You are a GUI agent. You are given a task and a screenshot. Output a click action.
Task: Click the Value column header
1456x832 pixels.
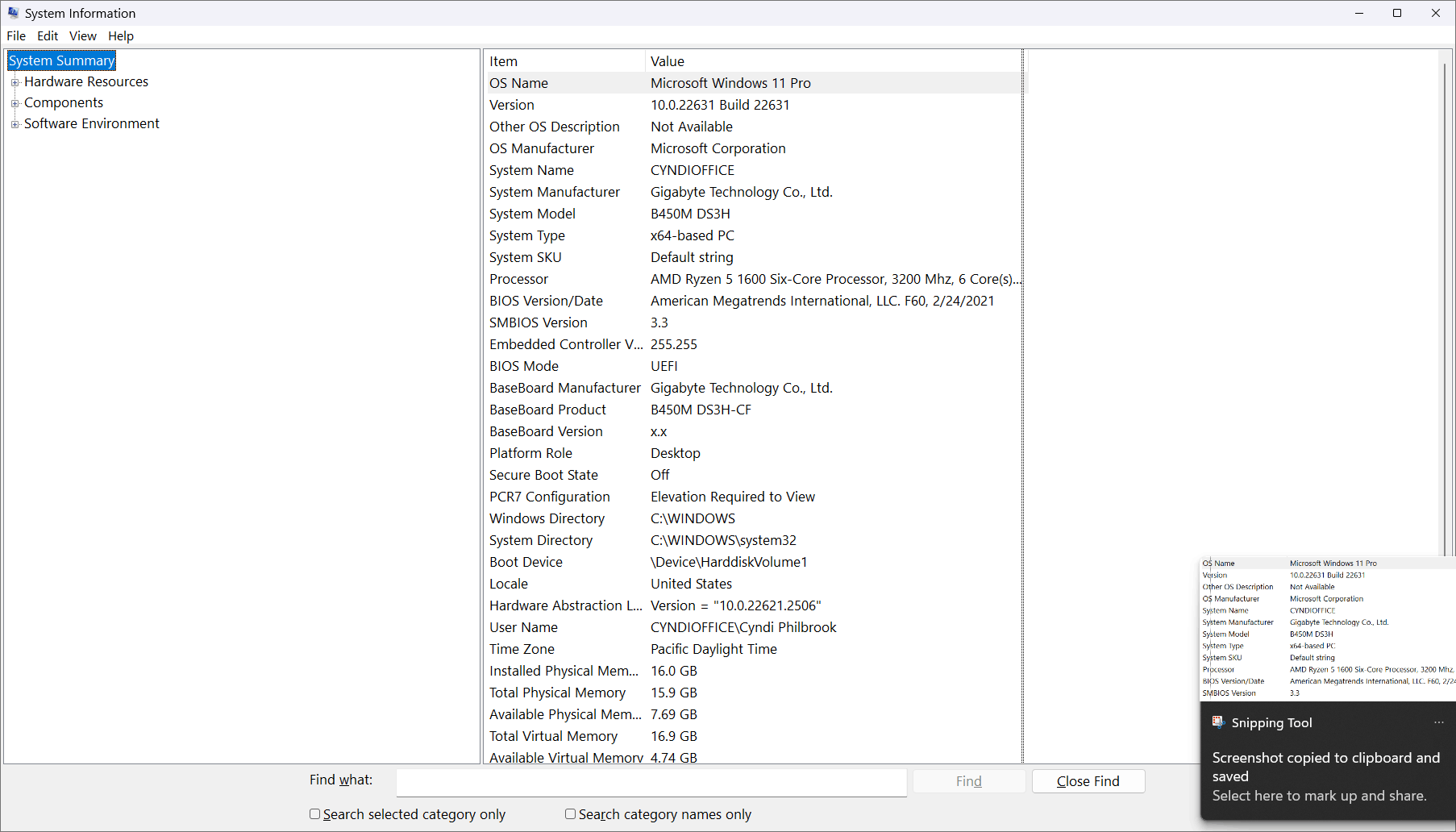point(834,61)
